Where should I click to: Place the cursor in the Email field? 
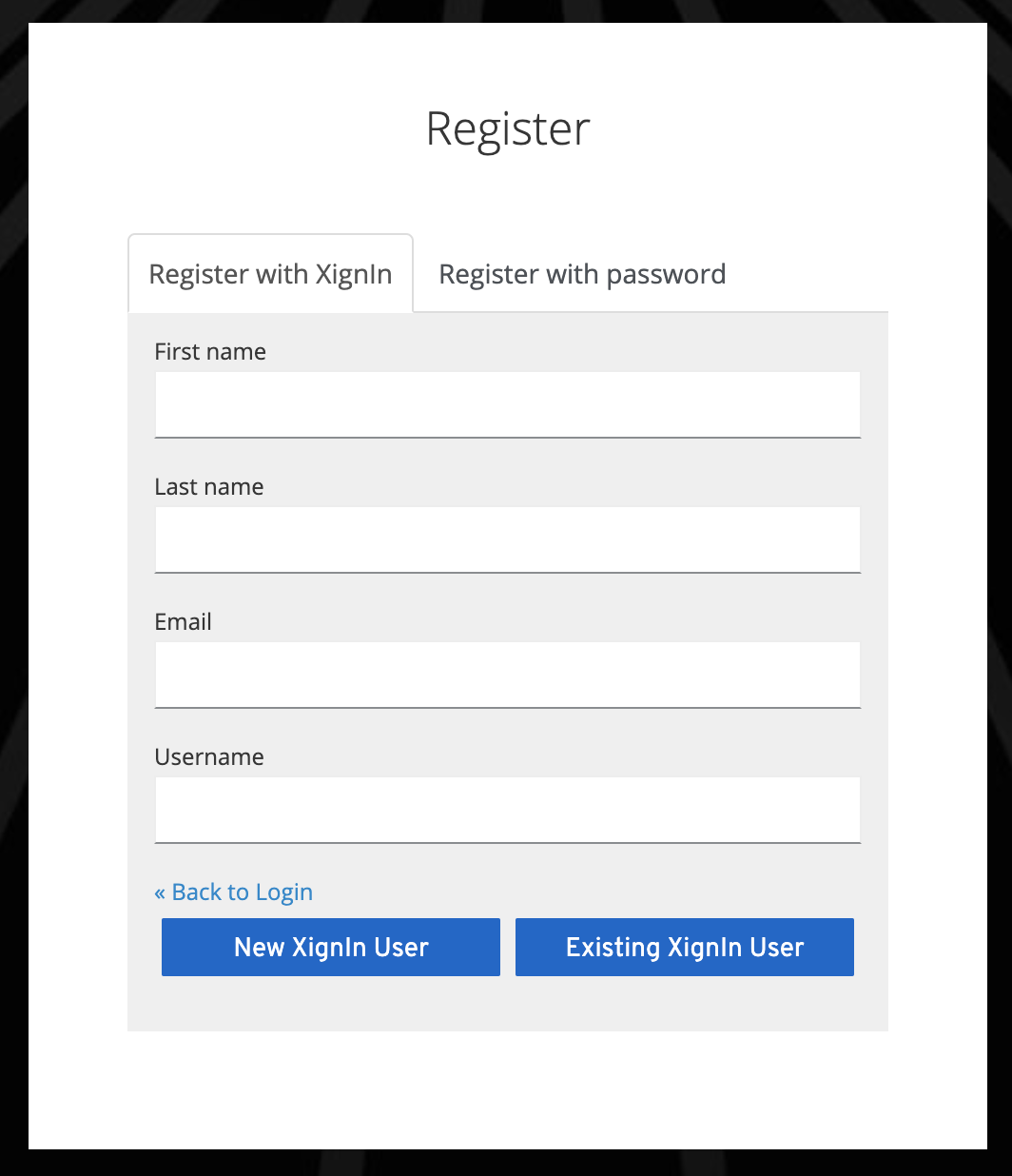[x=507, y=675]
